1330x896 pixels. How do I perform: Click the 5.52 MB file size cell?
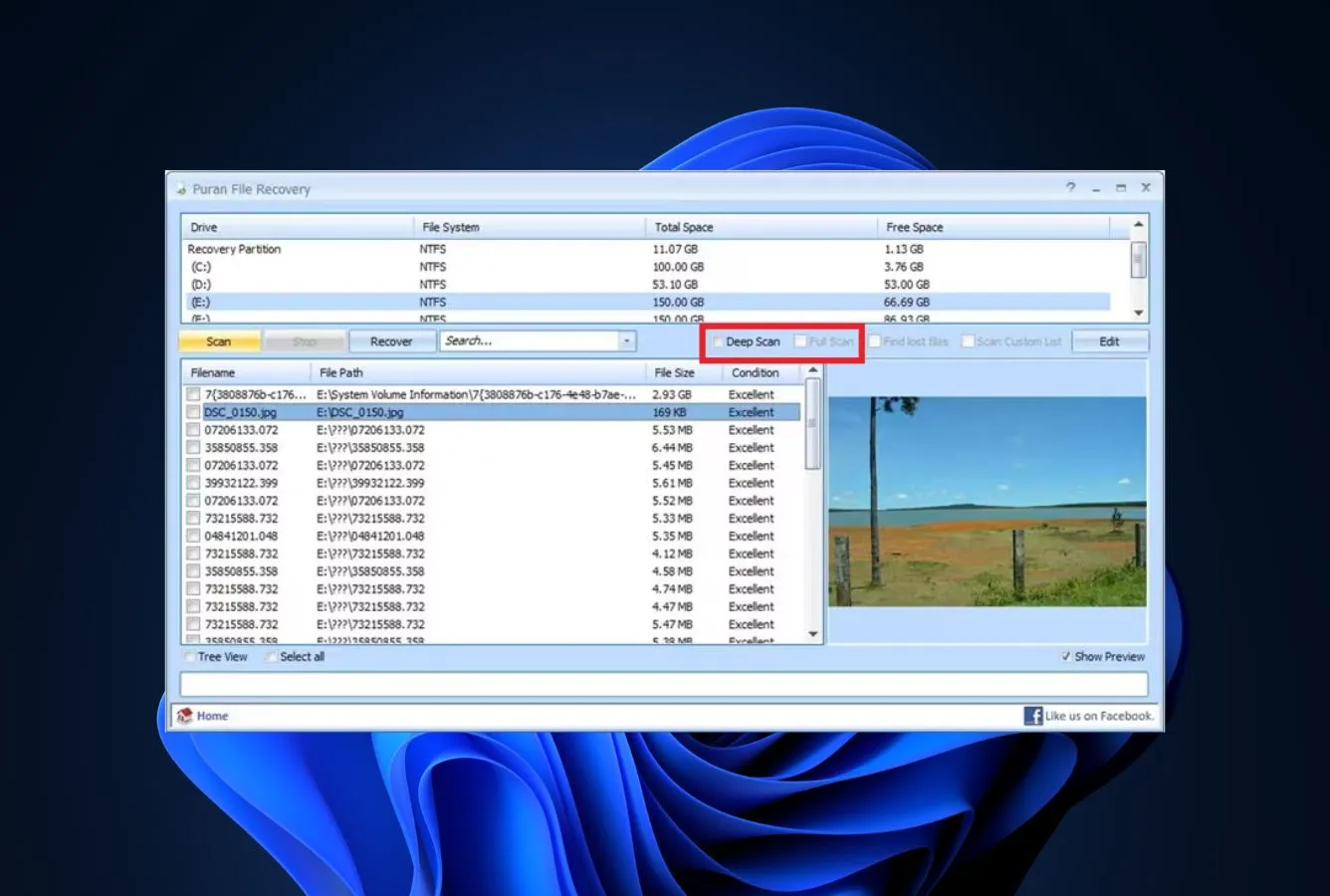[672, 501]
